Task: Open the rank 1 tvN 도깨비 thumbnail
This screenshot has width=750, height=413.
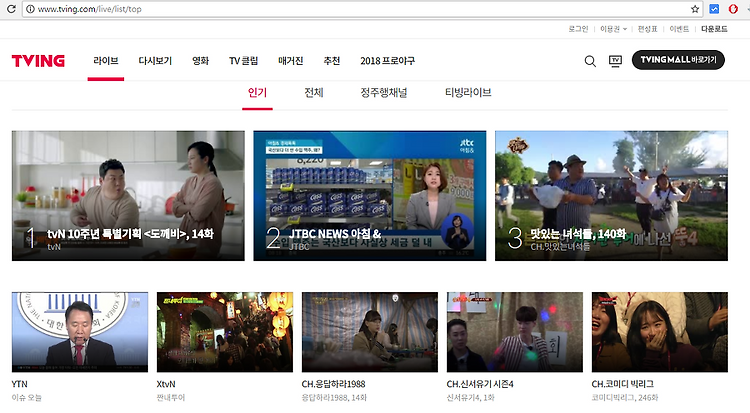Action: point(128,196)
